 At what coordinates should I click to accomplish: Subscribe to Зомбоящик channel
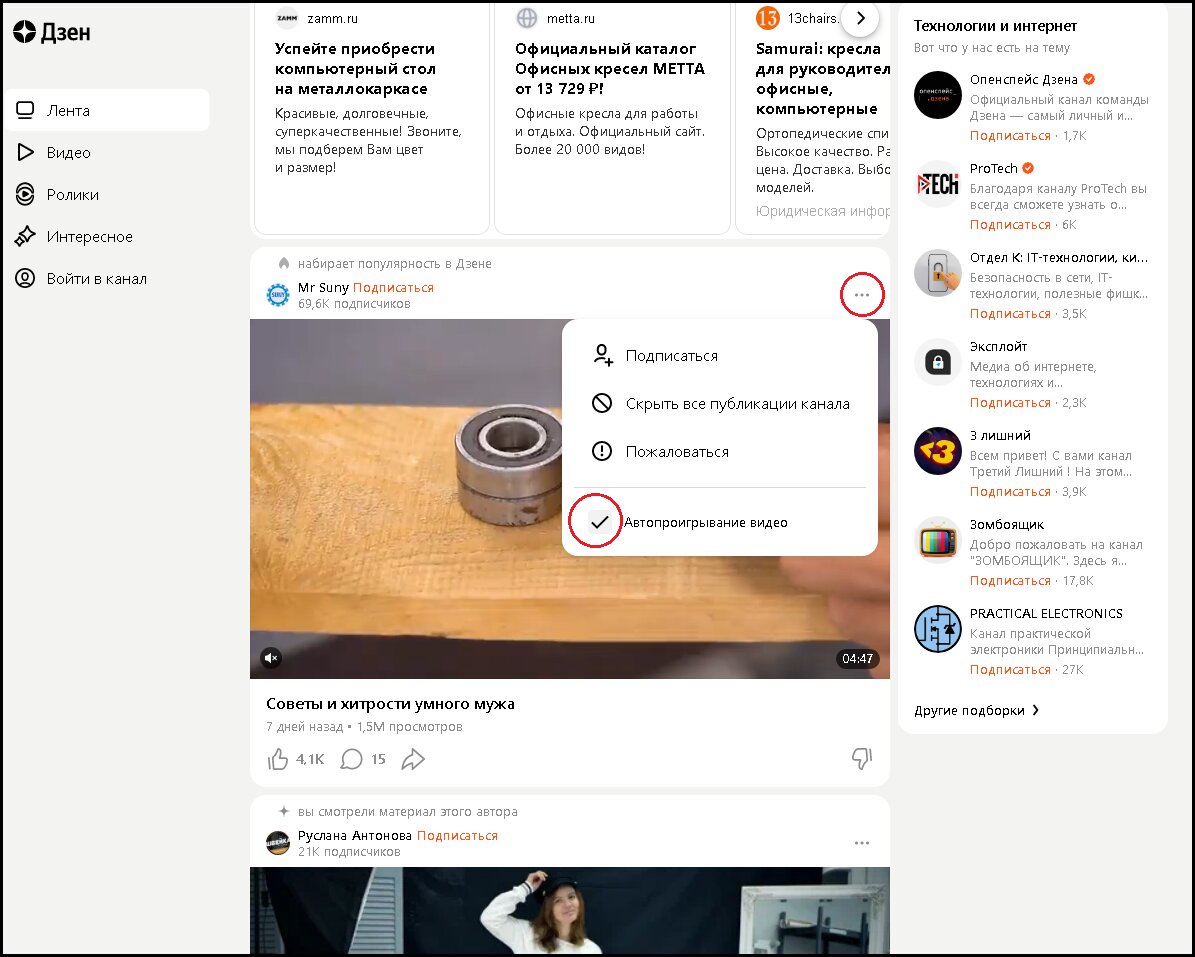point(1010,581)
